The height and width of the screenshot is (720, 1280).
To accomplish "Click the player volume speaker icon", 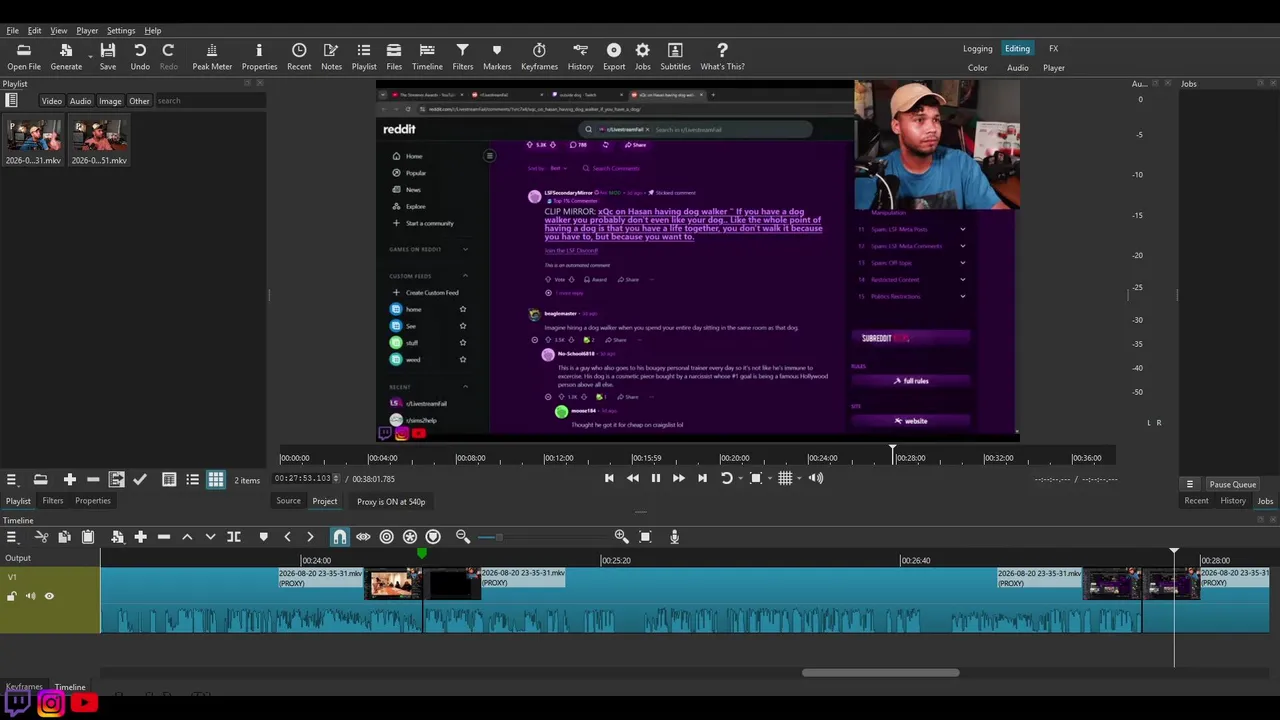I will click(x=816, y=478).
